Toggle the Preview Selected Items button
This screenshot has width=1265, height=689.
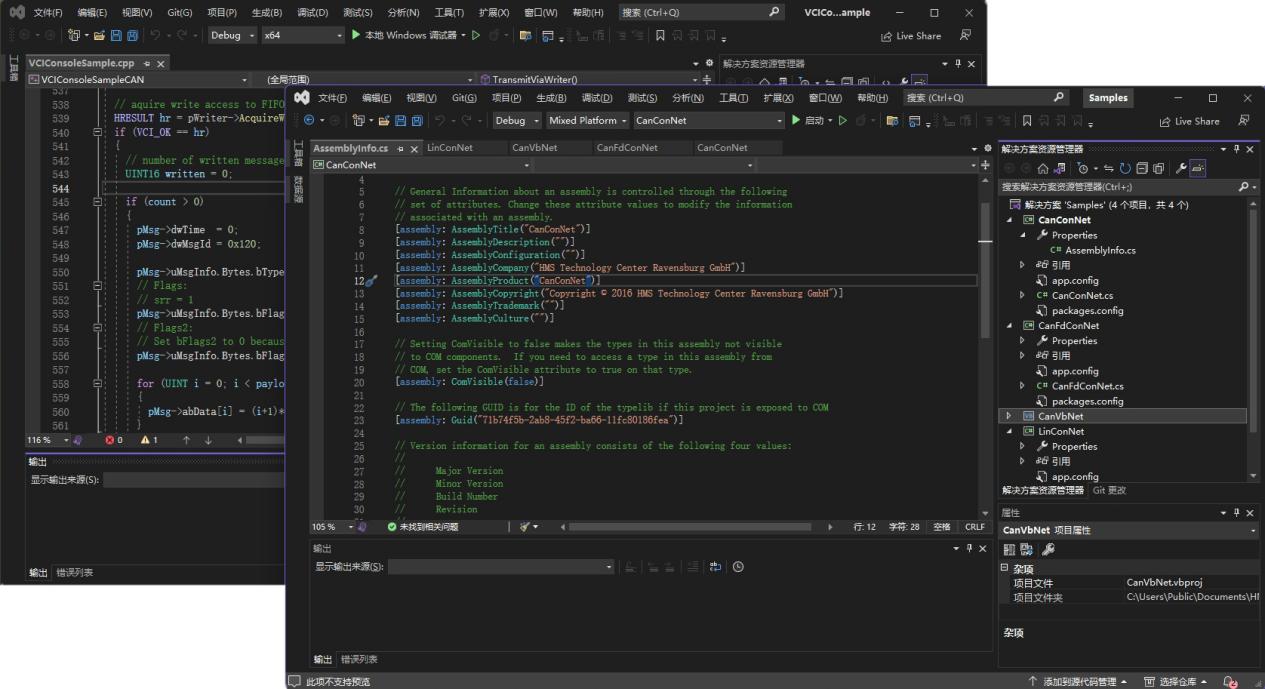pyautogui.click(x=1198, y=168)
